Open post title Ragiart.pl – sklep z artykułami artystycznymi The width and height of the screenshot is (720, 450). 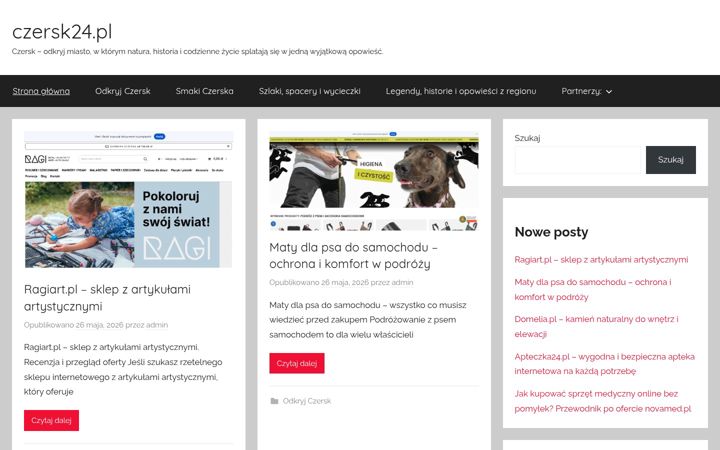tap(107, 298)
